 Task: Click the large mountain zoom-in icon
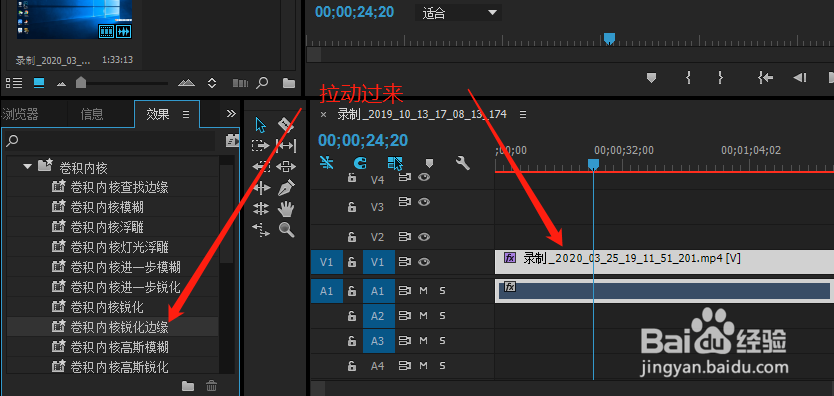pos(187,83)
